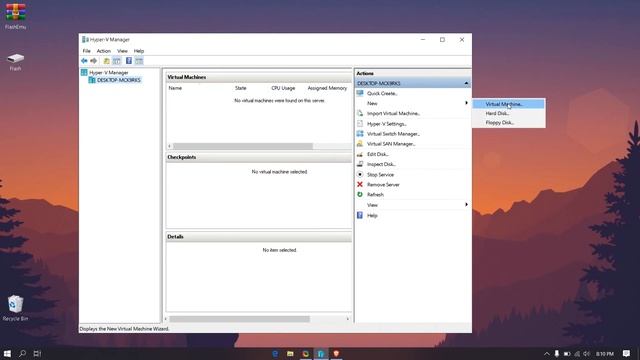Click the blue Help icon in the toolbar

point(129,61)
